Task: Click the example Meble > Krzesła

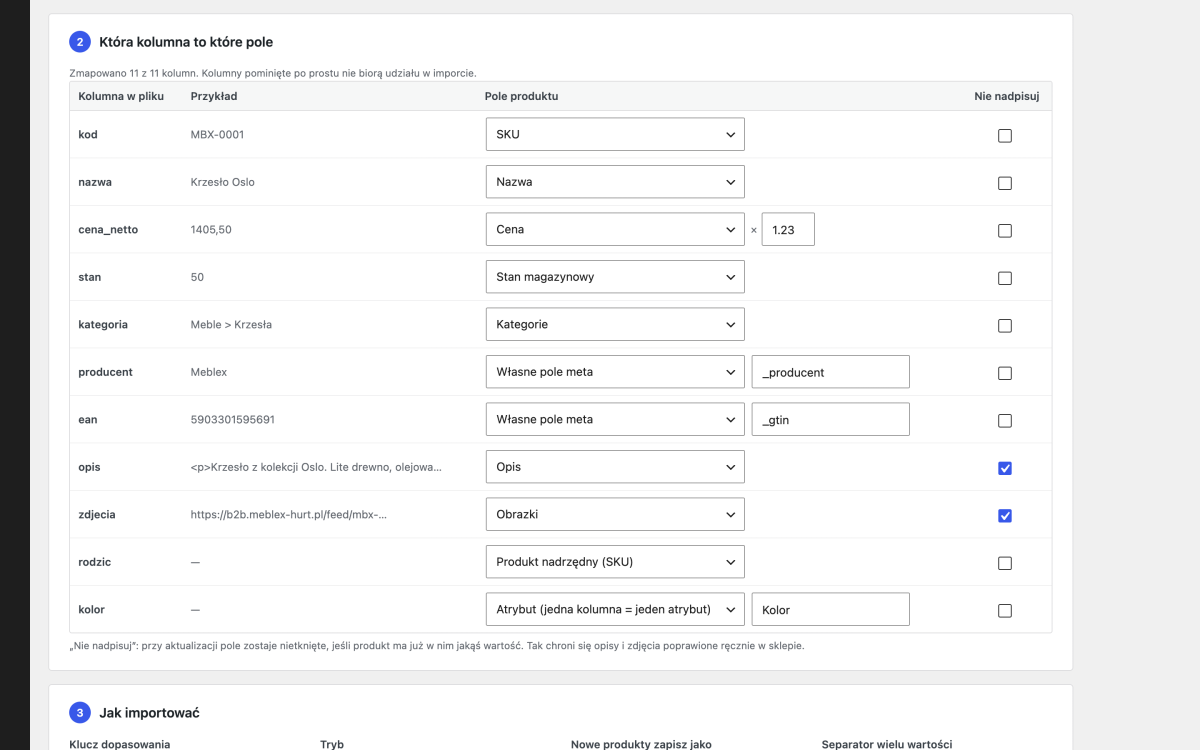Action: pos(231,324)
